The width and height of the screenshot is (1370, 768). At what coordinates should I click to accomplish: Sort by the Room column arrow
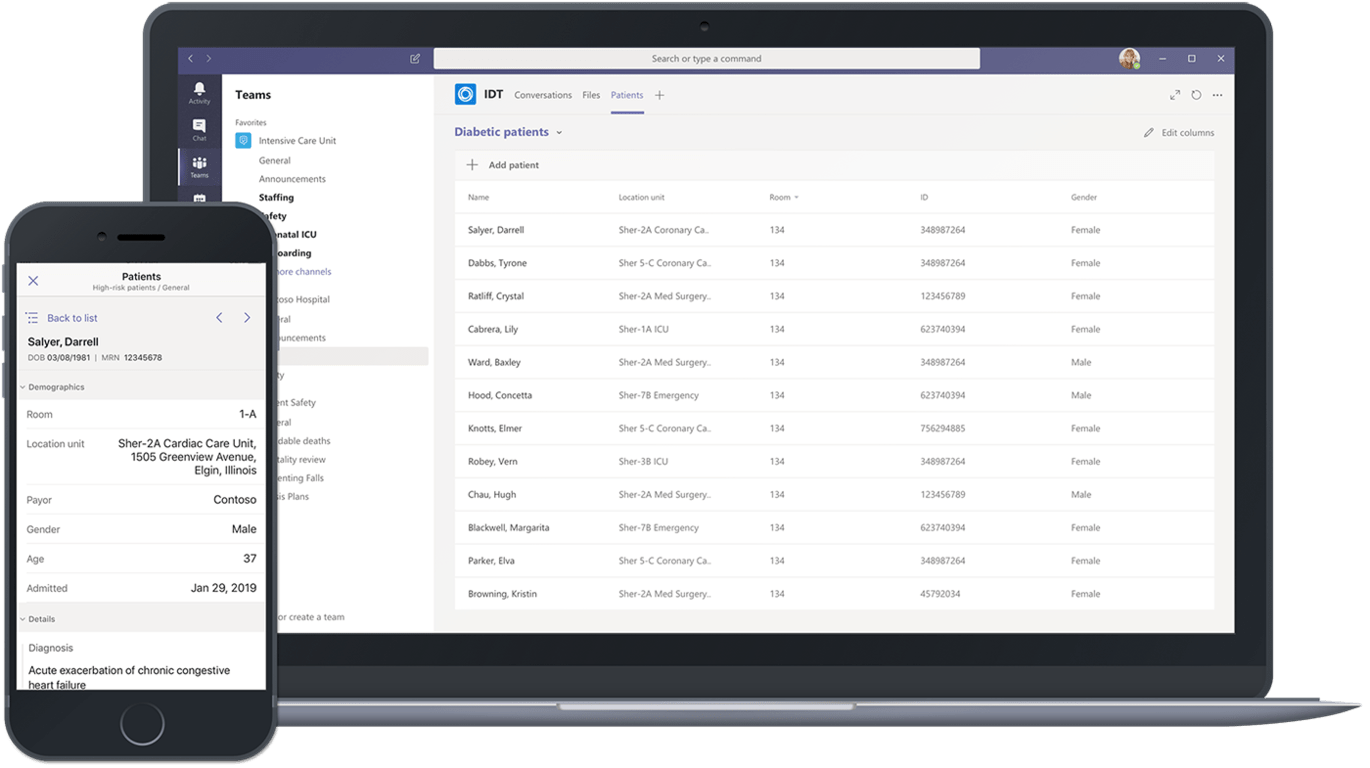pyautogui.click(x=797, y=198)
